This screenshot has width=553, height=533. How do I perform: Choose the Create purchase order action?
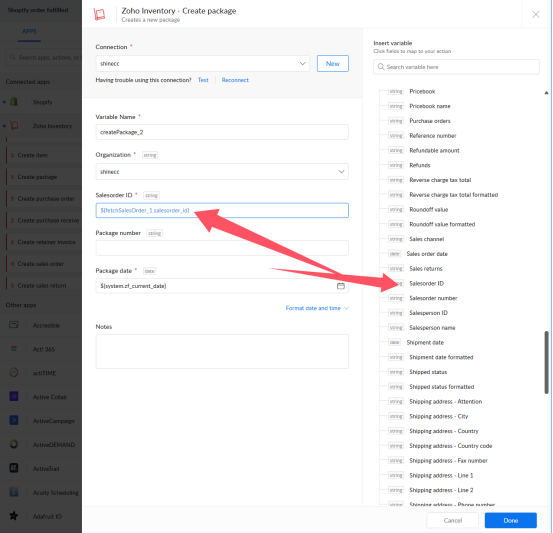46,199
